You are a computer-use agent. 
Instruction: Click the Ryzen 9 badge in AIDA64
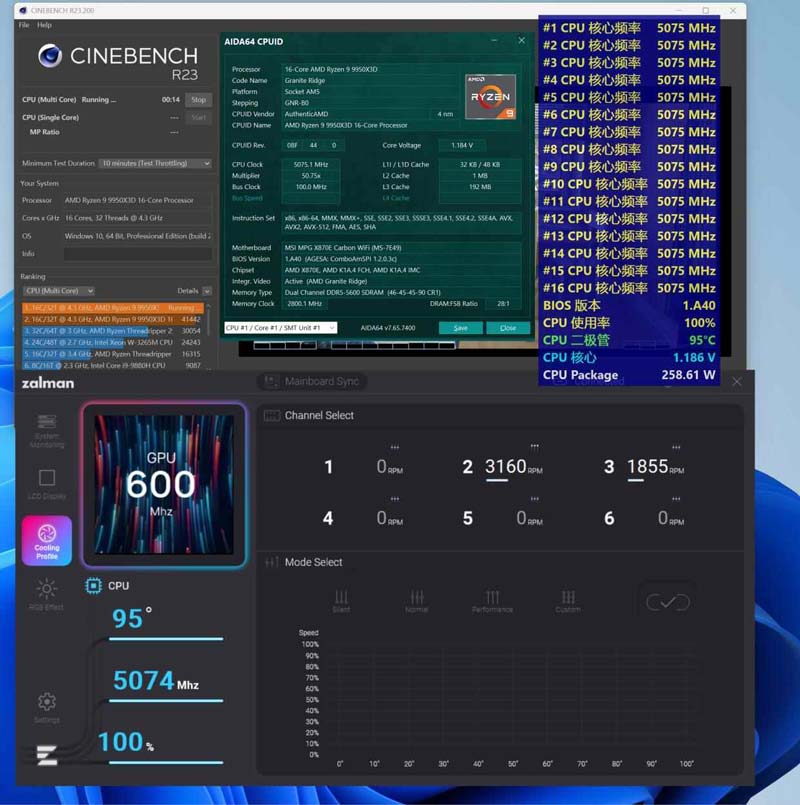(x=490, y=97)
